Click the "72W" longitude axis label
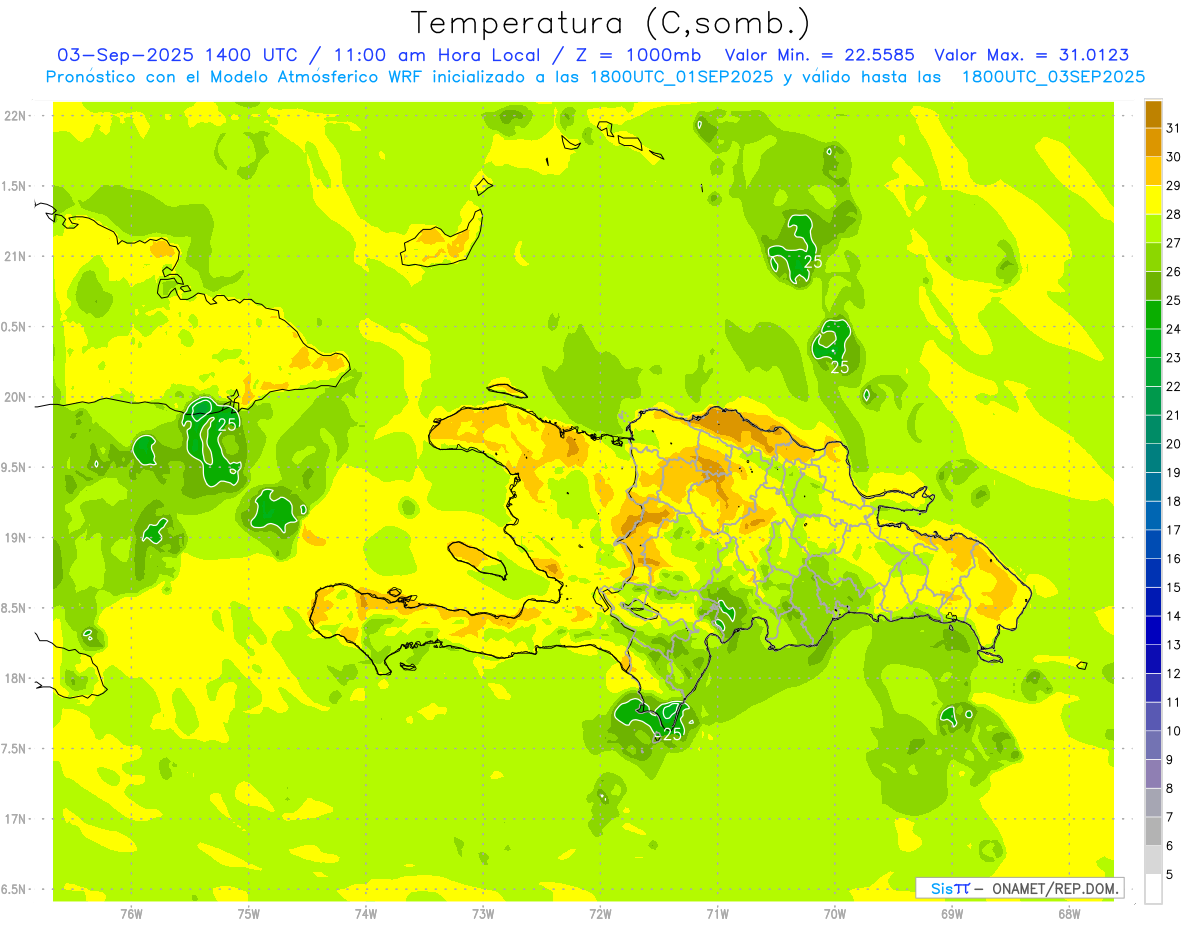 pos(601,913)
